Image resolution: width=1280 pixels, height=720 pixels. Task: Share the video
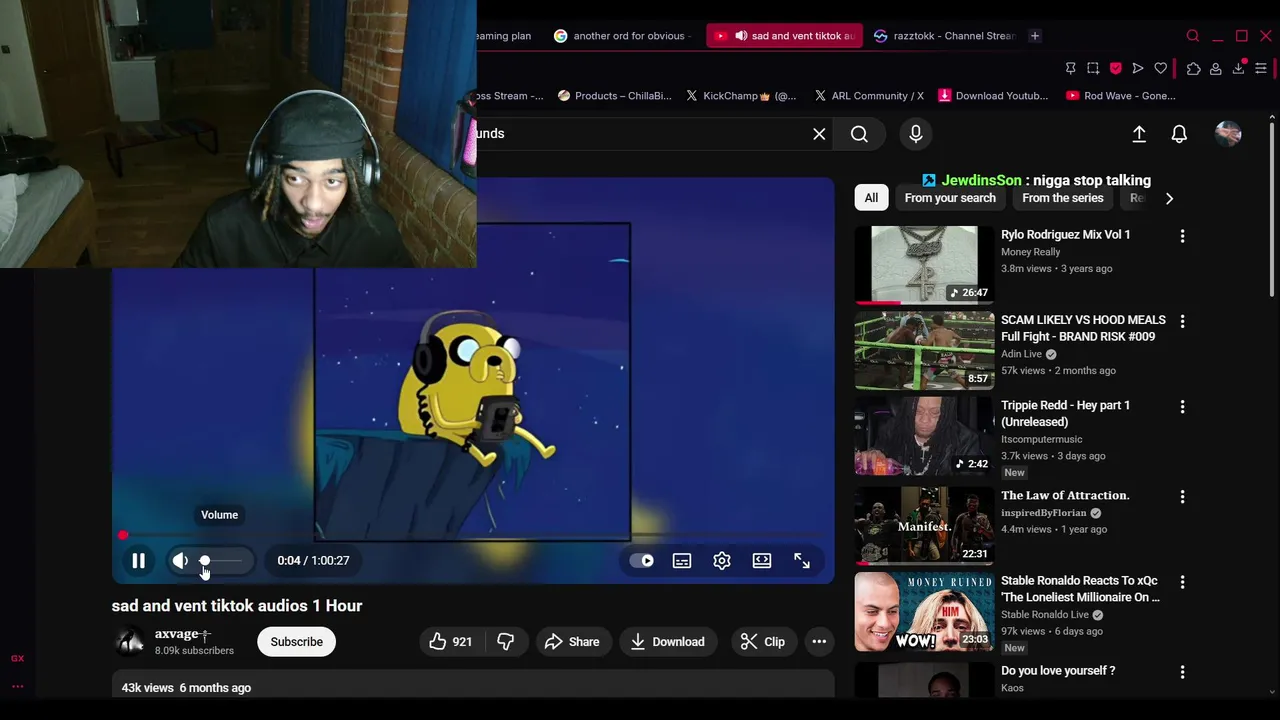572,642
